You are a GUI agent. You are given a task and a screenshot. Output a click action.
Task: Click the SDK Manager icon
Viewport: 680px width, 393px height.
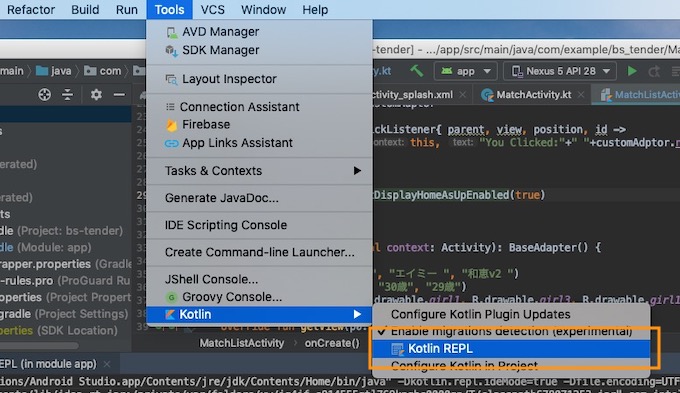pos(172,51)
